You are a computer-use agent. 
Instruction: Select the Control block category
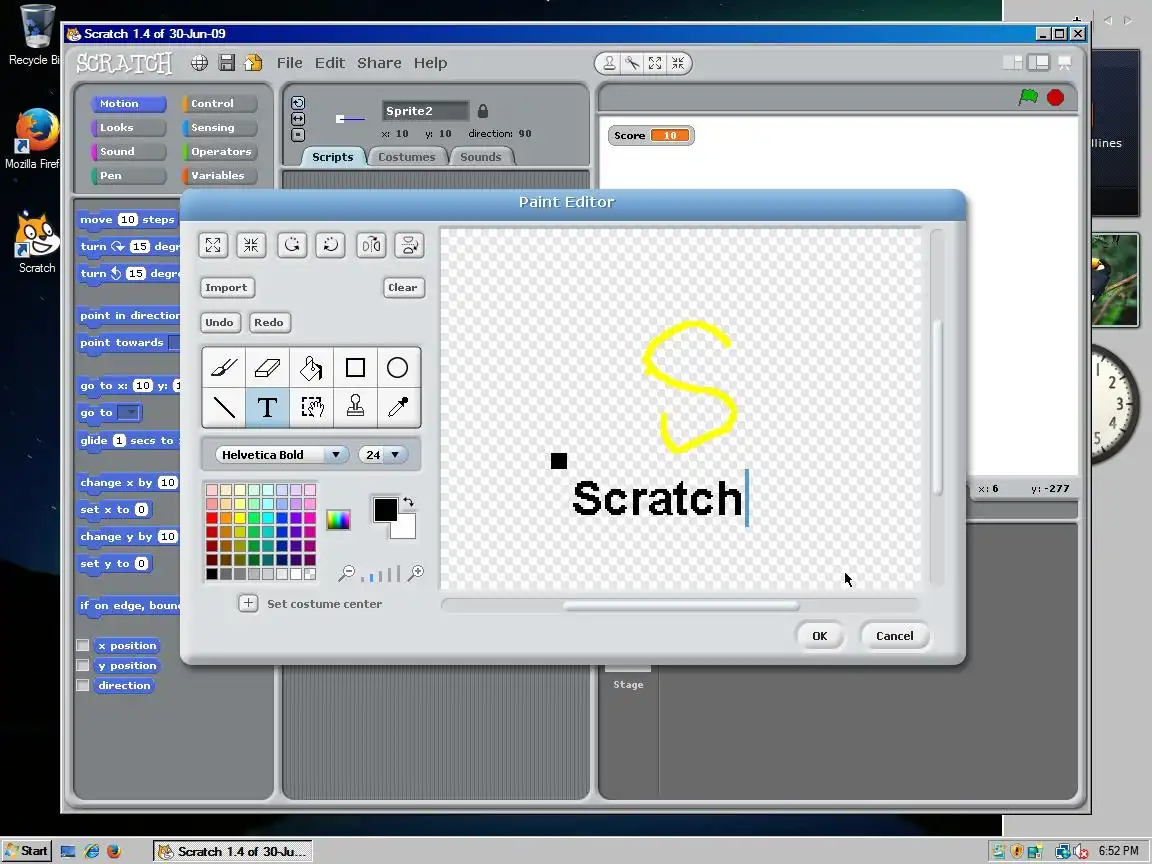click(x=219, y=104)
